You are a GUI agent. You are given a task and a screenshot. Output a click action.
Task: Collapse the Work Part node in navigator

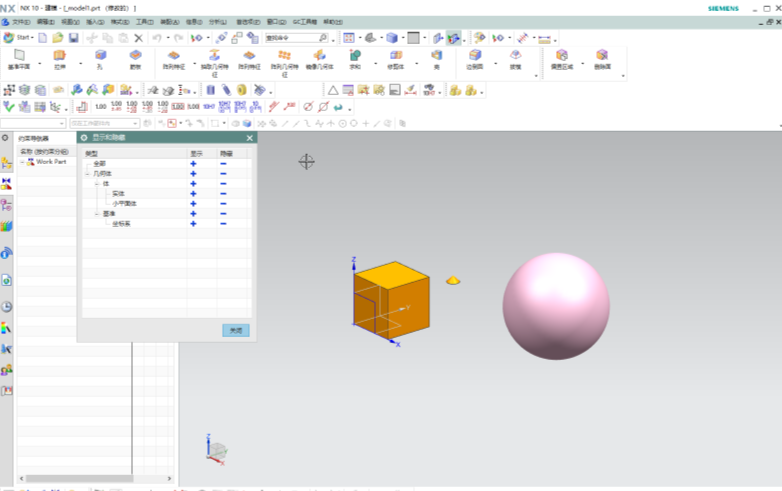pyautogui.click(x=21, y=162)
